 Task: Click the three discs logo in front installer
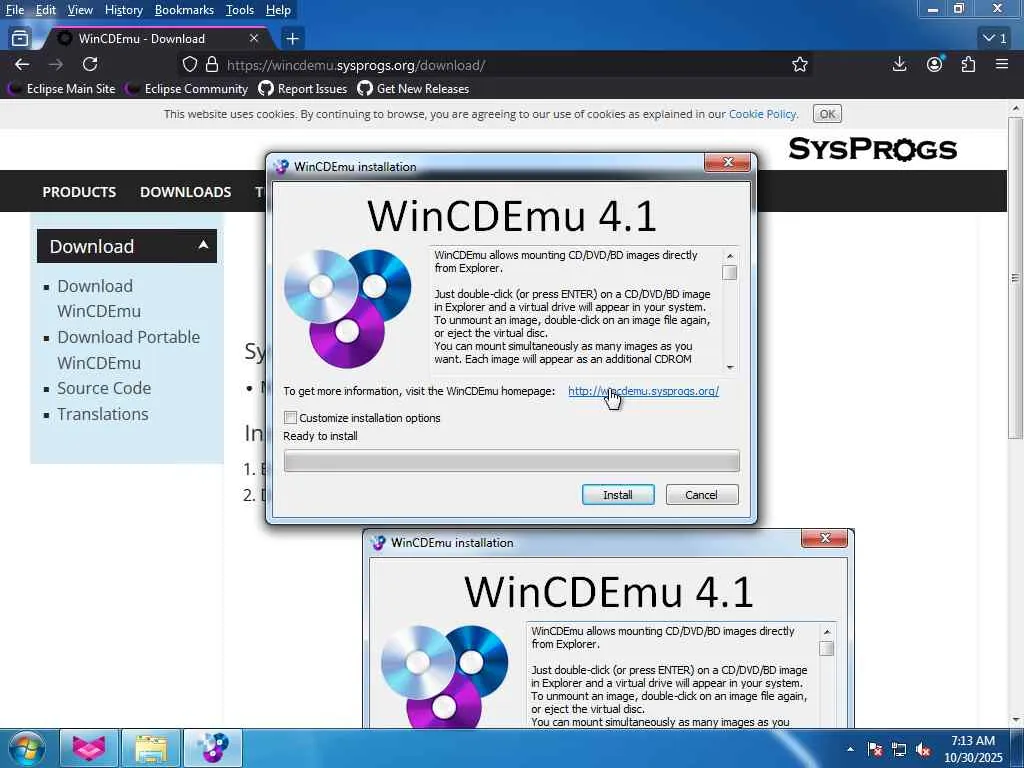click(x=347, y=308)
